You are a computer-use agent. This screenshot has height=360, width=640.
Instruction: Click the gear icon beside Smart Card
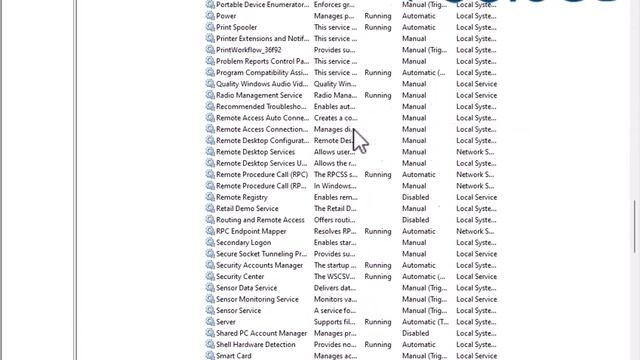tap(210, 356)
